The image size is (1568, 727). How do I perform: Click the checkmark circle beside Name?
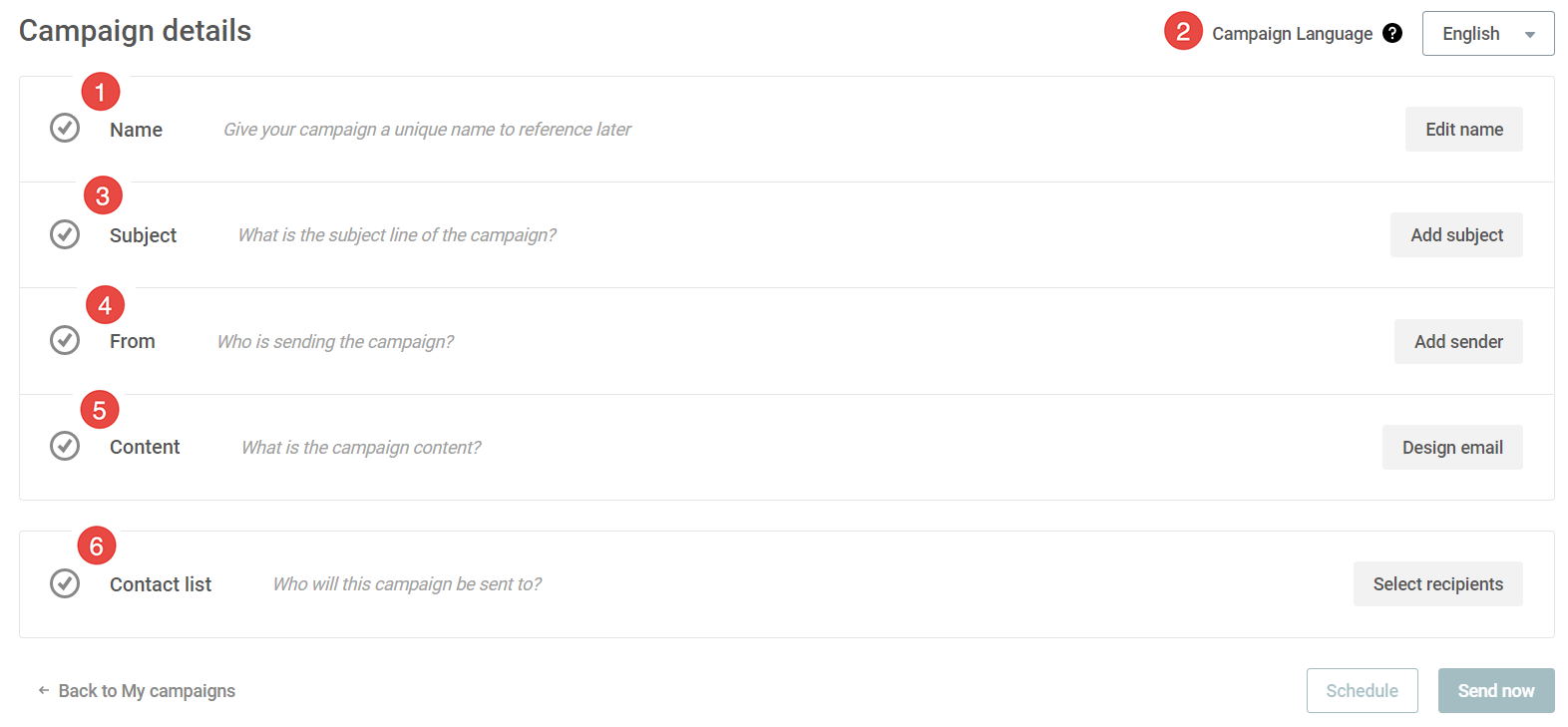[65, 128]
